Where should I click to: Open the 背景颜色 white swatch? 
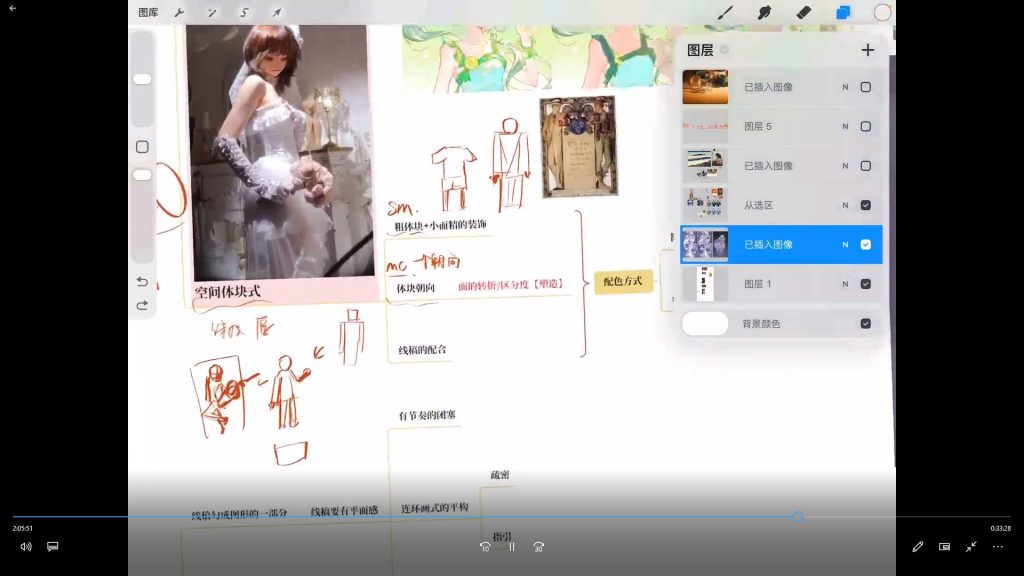click(x=705, y=323)
